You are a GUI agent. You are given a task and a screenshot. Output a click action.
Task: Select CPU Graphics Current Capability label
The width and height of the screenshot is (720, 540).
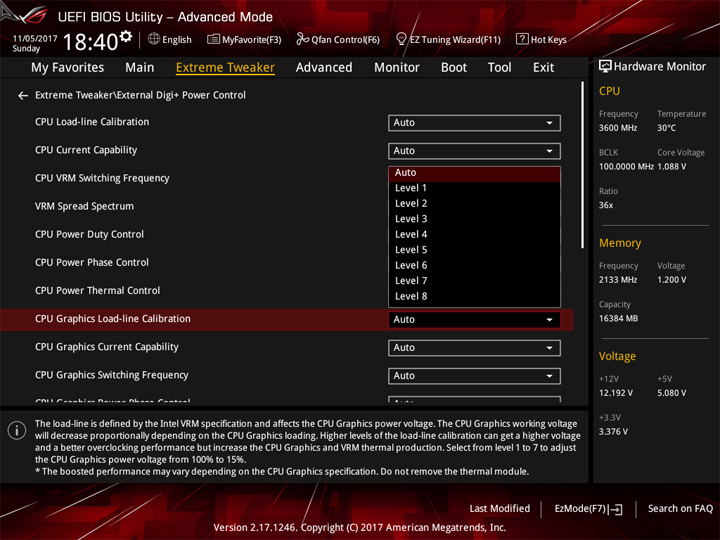pyautogui.click(x=107, y=347)
